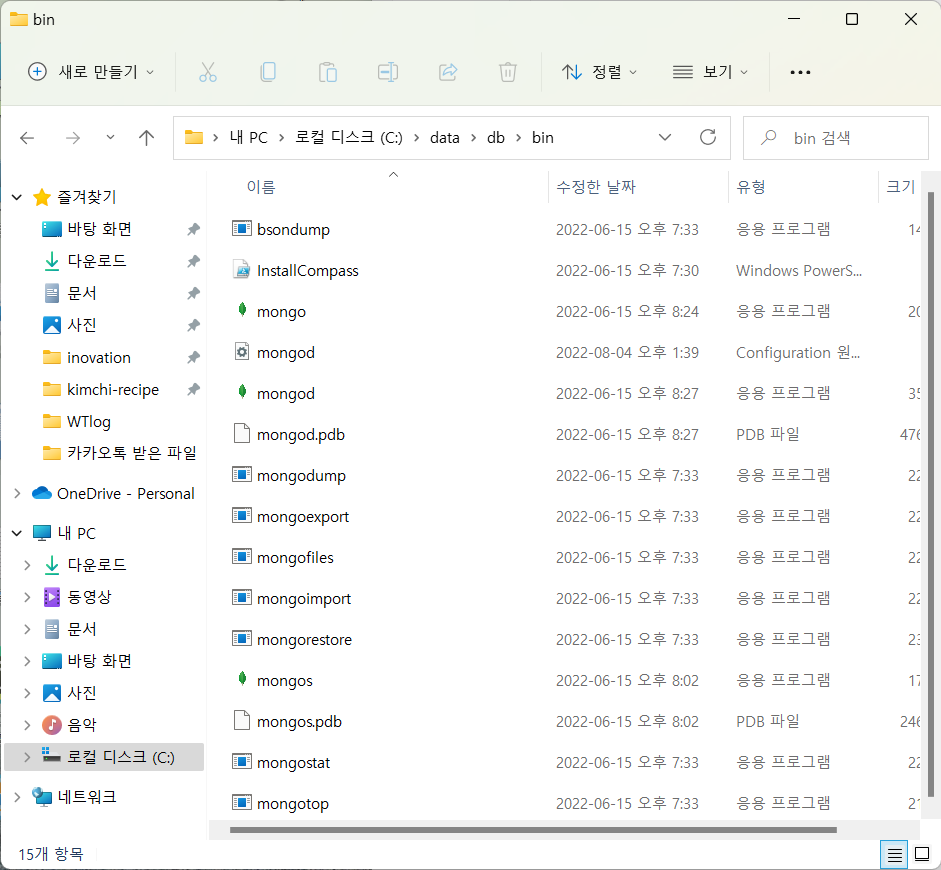
Task: Open the 새로 만들기 dropdown
Action: (91, 72)
